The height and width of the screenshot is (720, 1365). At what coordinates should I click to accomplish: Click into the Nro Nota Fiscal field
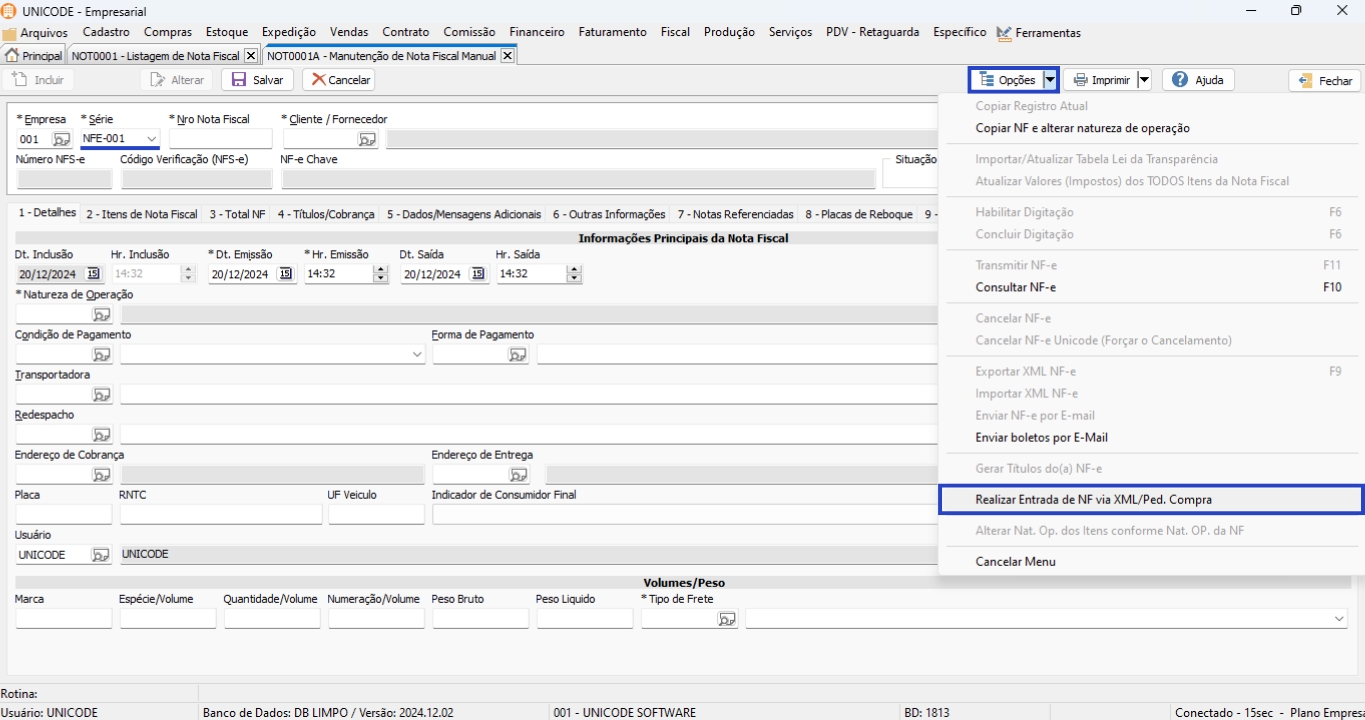pyautogui.click(x=220, y=139)
